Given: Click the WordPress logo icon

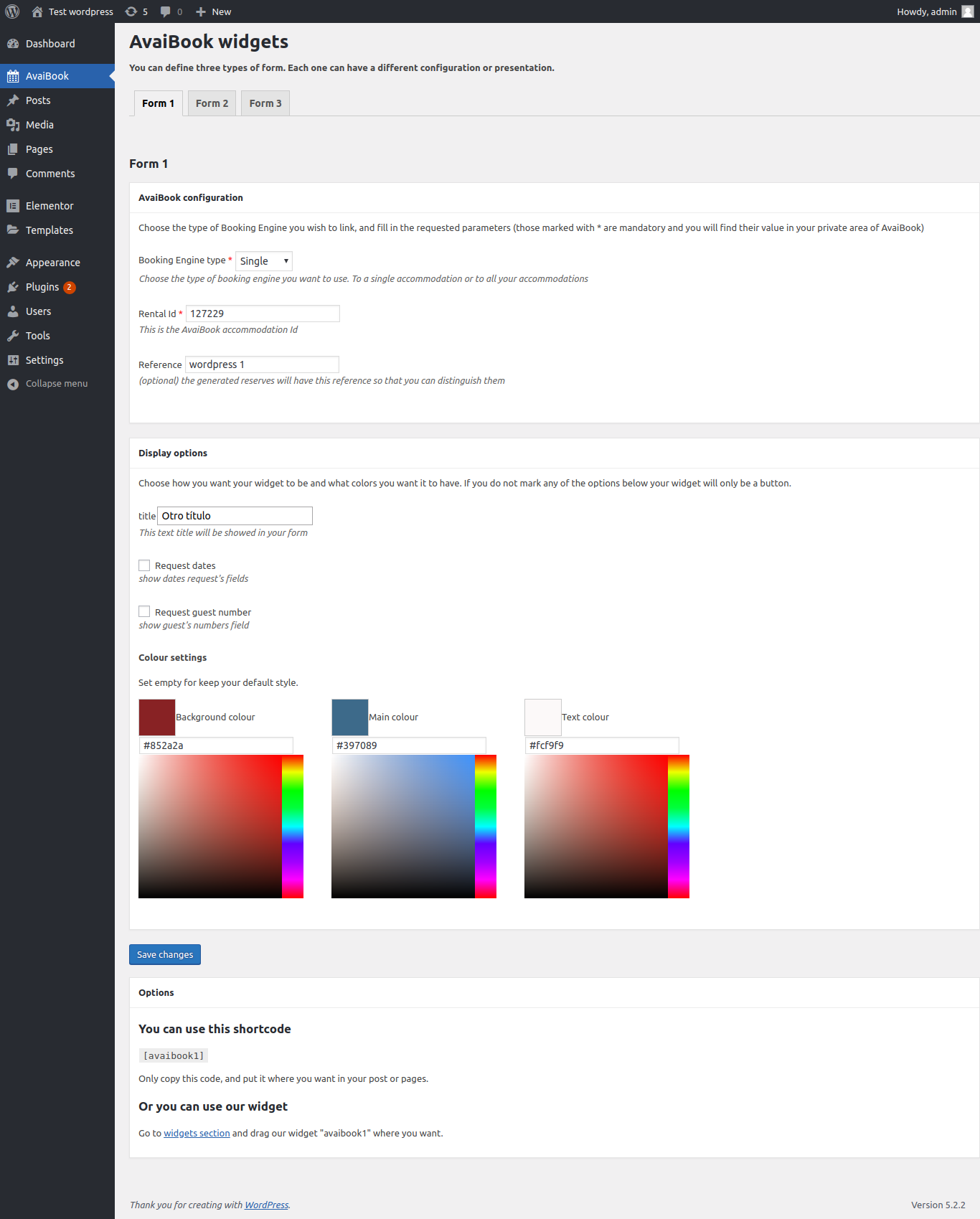Looking at the screenshot, I should (12, 11).
